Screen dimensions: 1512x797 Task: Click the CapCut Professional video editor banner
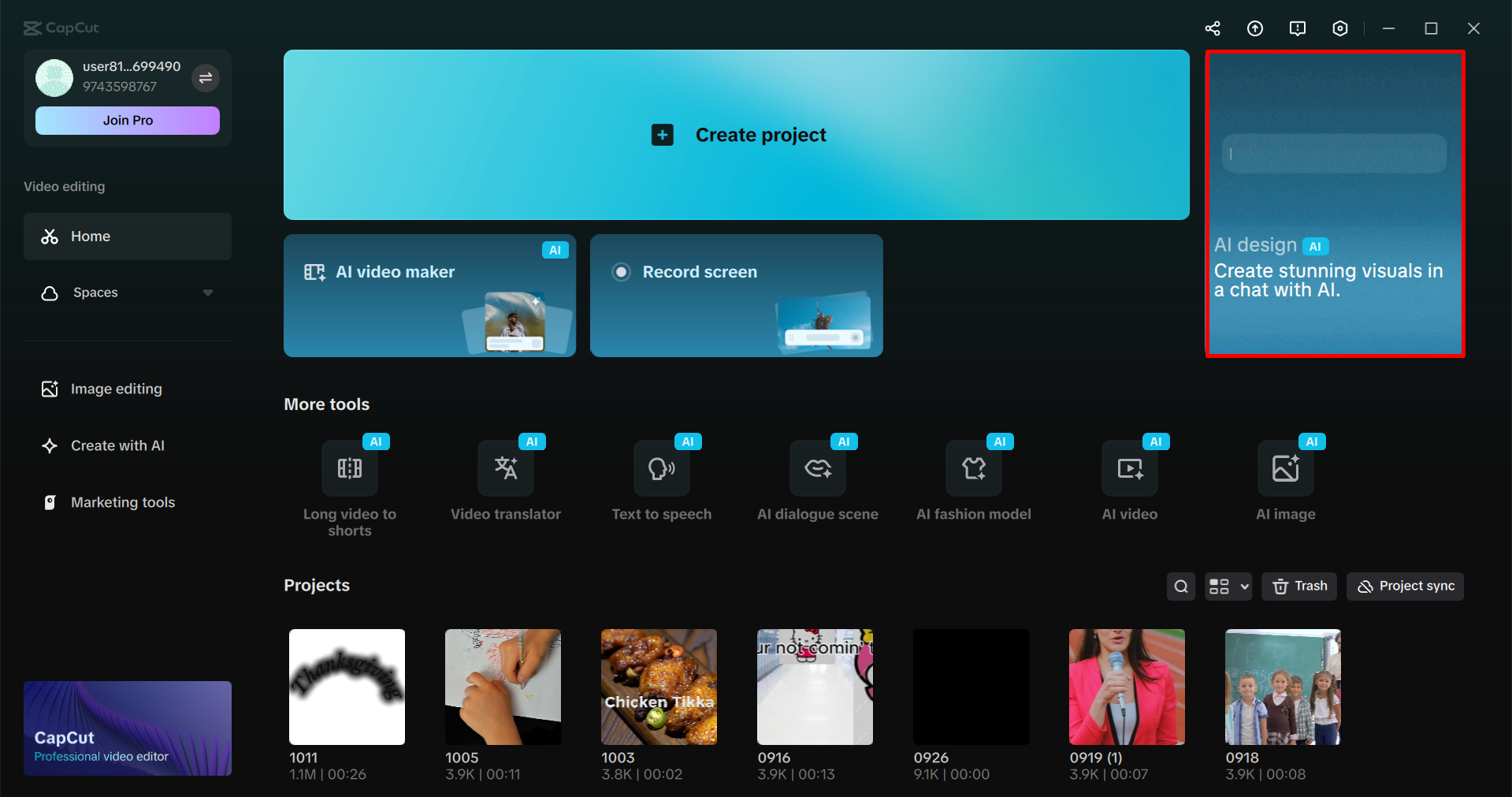[x=128, y=728]
